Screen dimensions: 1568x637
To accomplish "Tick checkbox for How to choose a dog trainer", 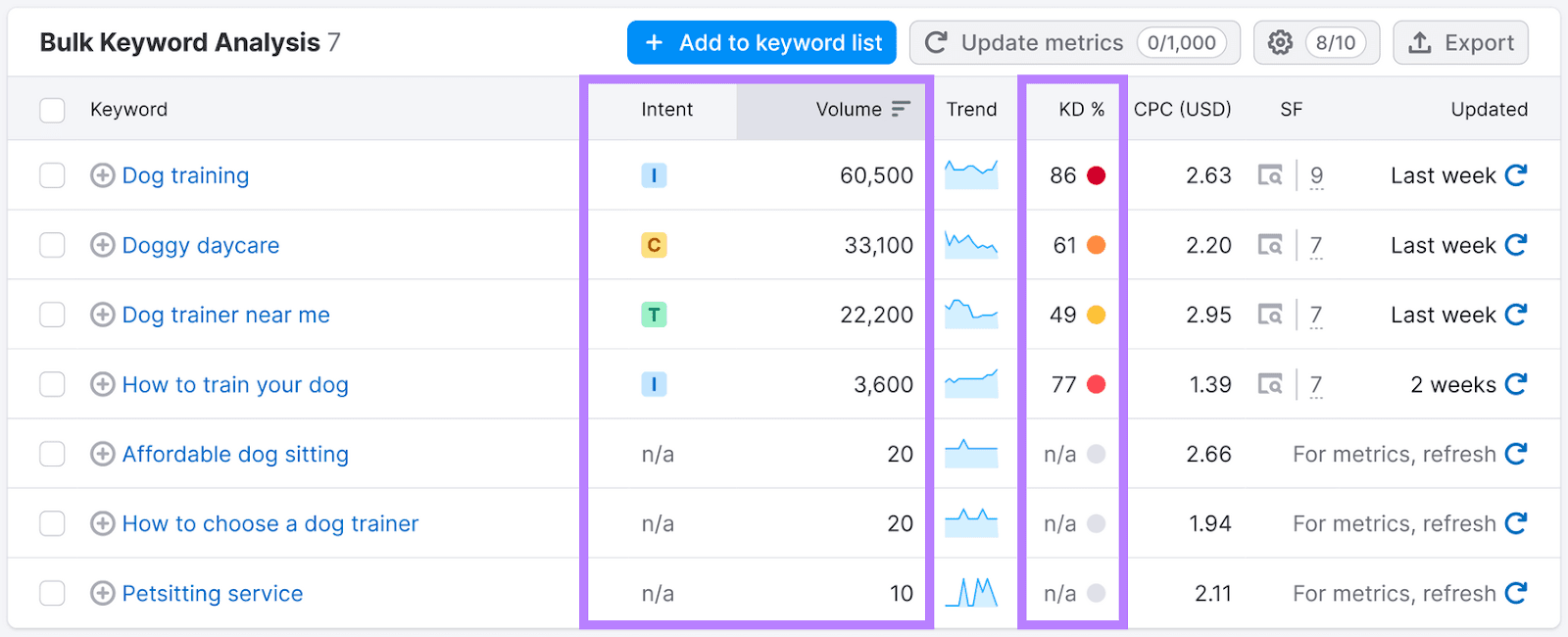I will click(52, 523).
